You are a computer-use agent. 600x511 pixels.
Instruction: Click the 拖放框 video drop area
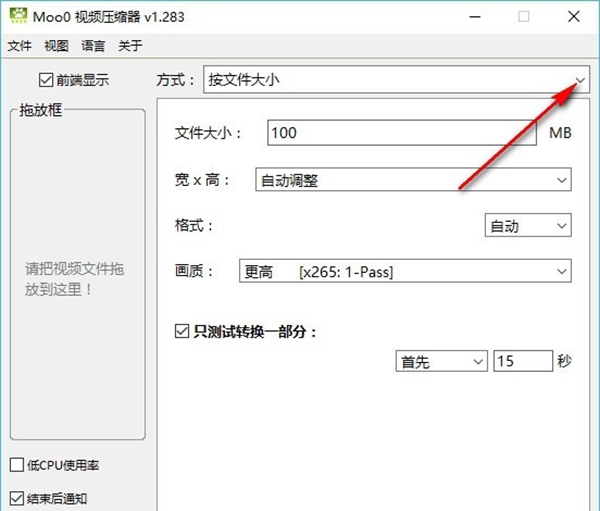tap(78, 275)
